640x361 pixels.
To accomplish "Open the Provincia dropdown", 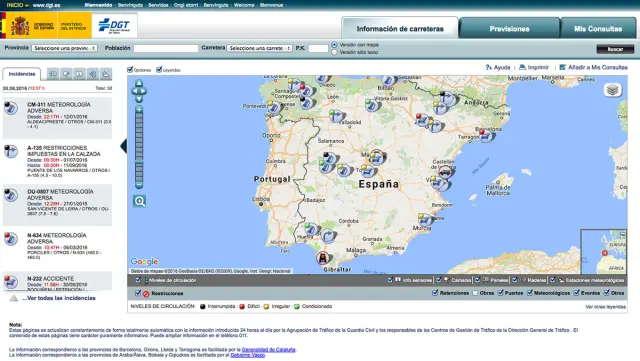I will (x=64, y=48).
